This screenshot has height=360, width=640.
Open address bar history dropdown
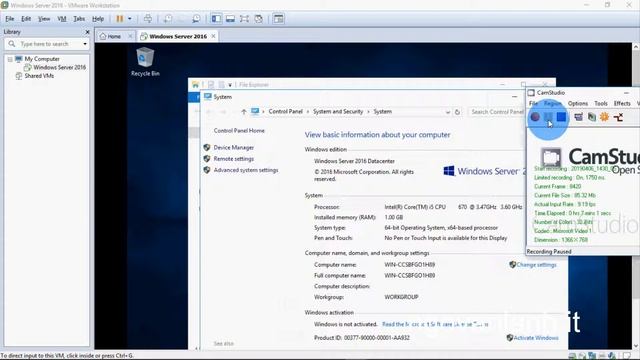coord(447,112)
